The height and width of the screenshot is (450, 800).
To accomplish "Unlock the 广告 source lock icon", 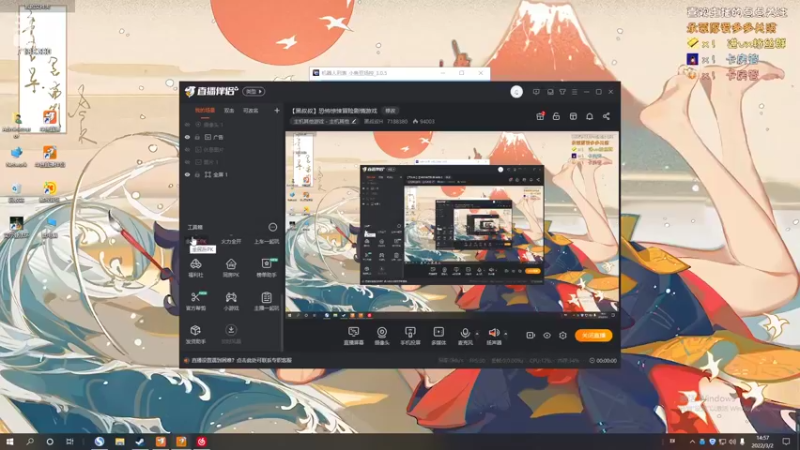I will pyautogui.click(x=197, y=137).
